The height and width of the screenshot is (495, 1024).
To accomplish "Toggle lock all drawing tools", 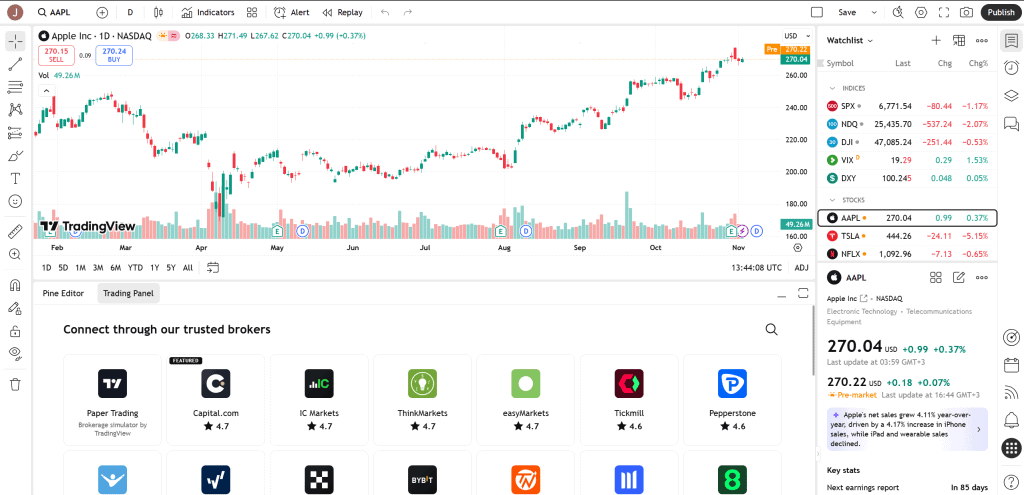I will coord(15,331).
